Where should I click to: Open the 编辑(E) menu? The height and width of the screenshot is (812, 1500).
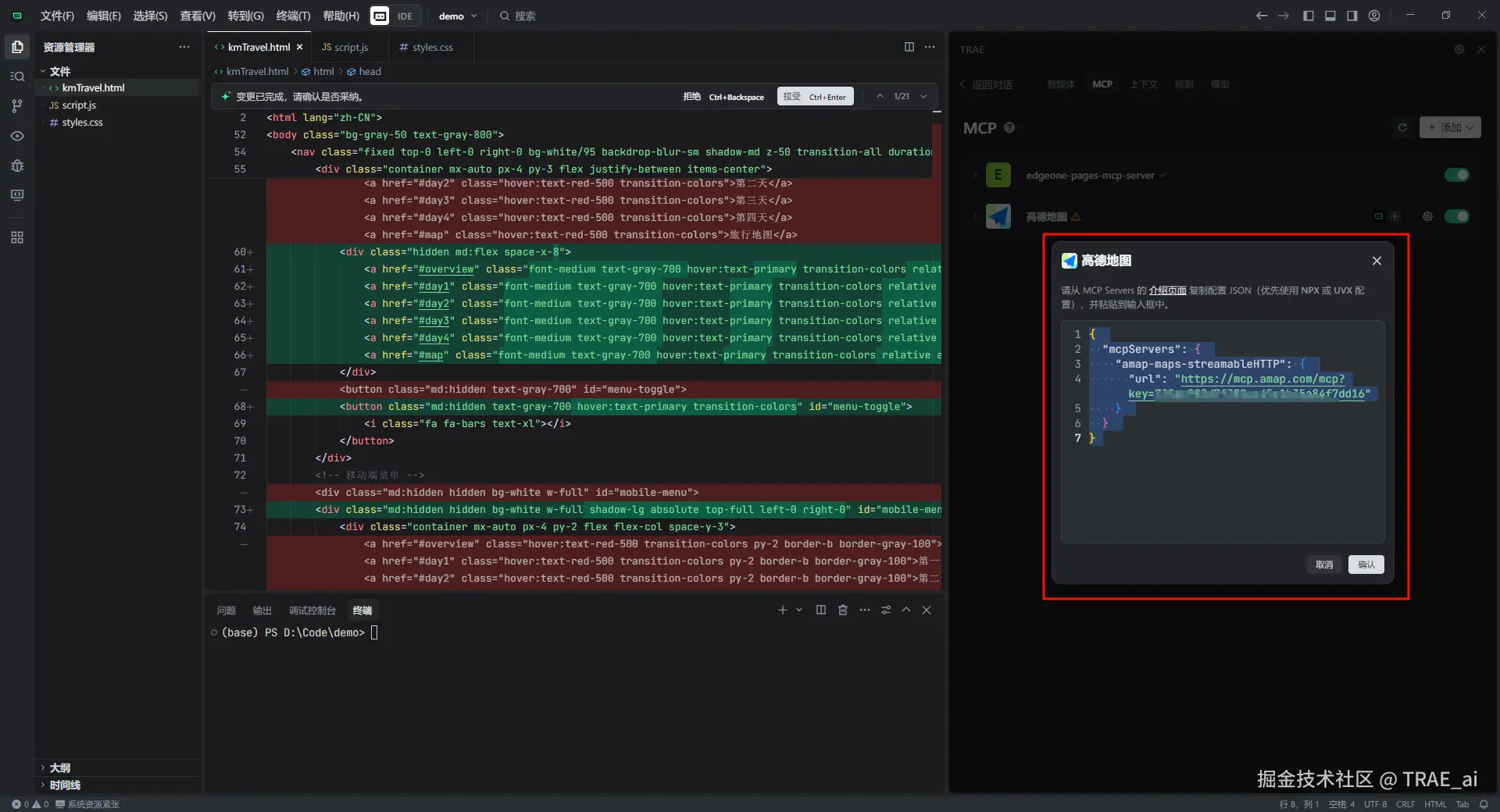[x=103, y=16]
